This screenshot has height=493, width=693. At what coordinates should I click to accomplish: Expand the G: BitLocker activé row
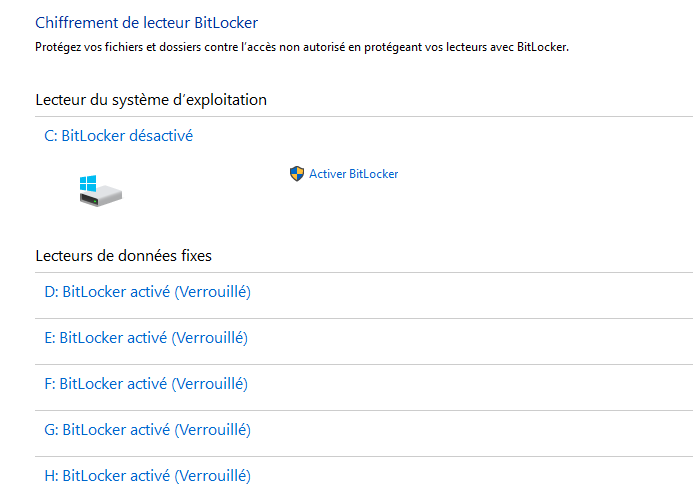pos(147,430)
